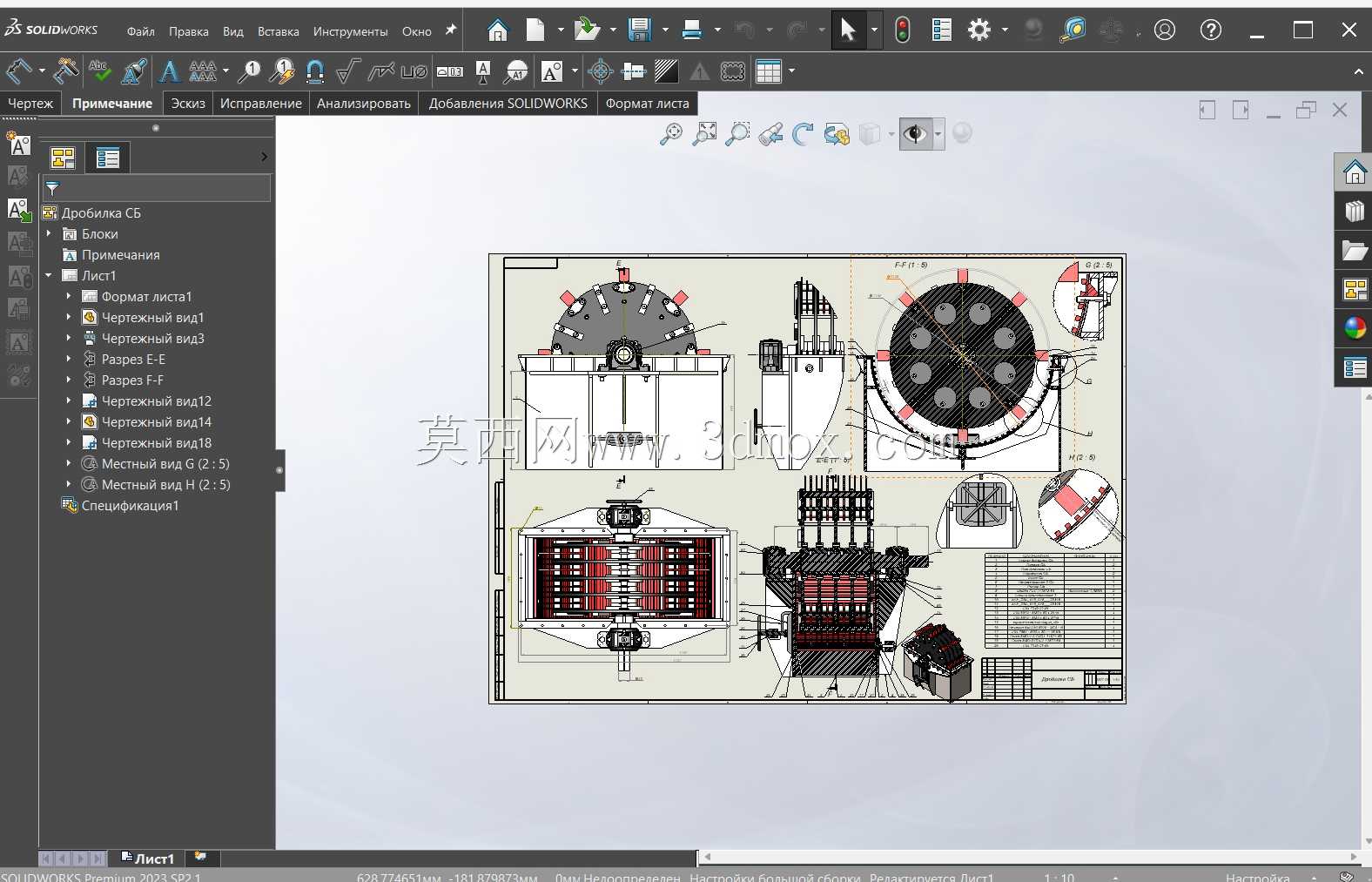Insert a Datum Feature symbol
This screenshot has width=1372, height=882.
pyautogui.click(x=483, y=71)
